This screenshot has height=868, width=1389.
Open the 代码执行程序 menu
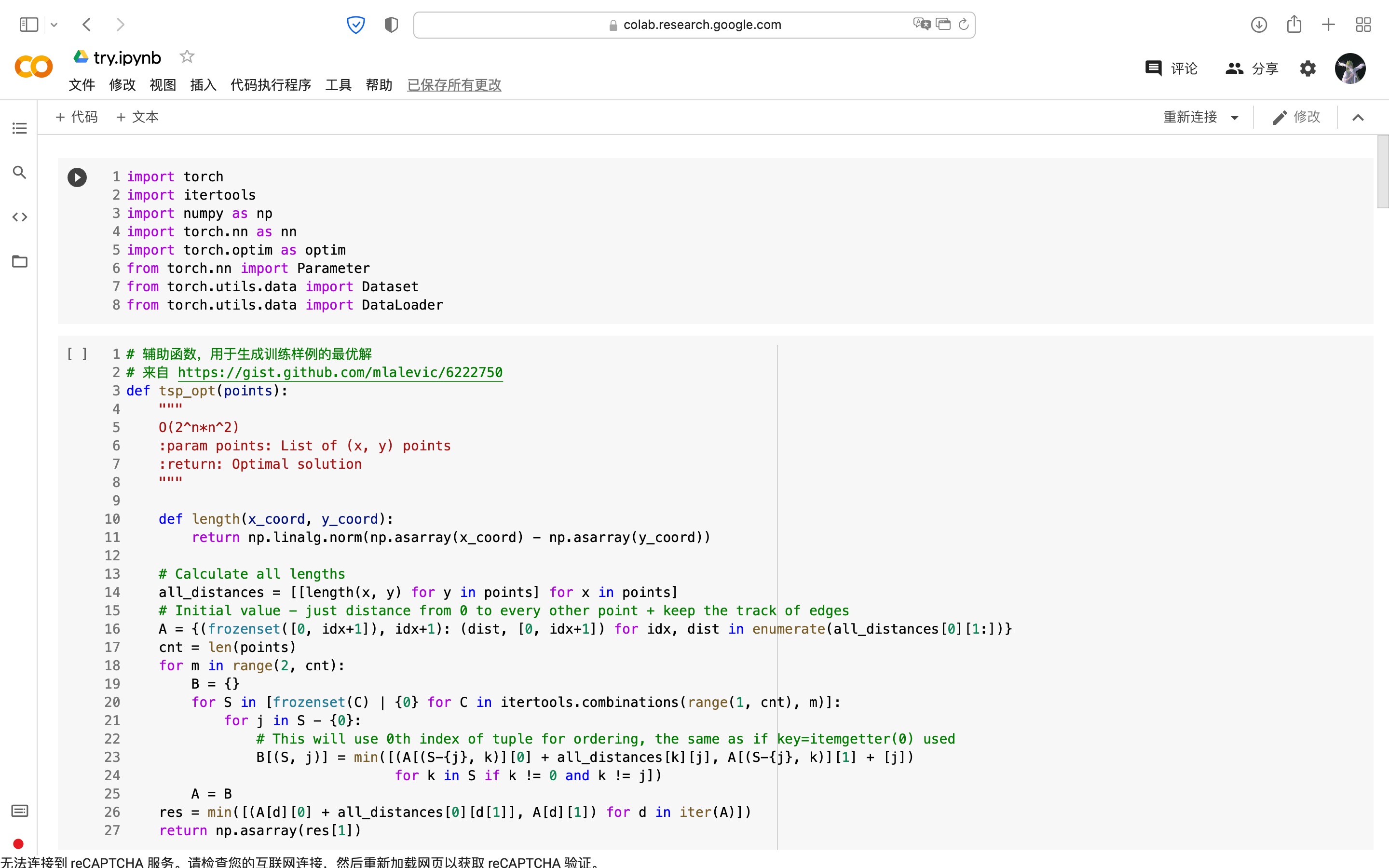(271, 85)
